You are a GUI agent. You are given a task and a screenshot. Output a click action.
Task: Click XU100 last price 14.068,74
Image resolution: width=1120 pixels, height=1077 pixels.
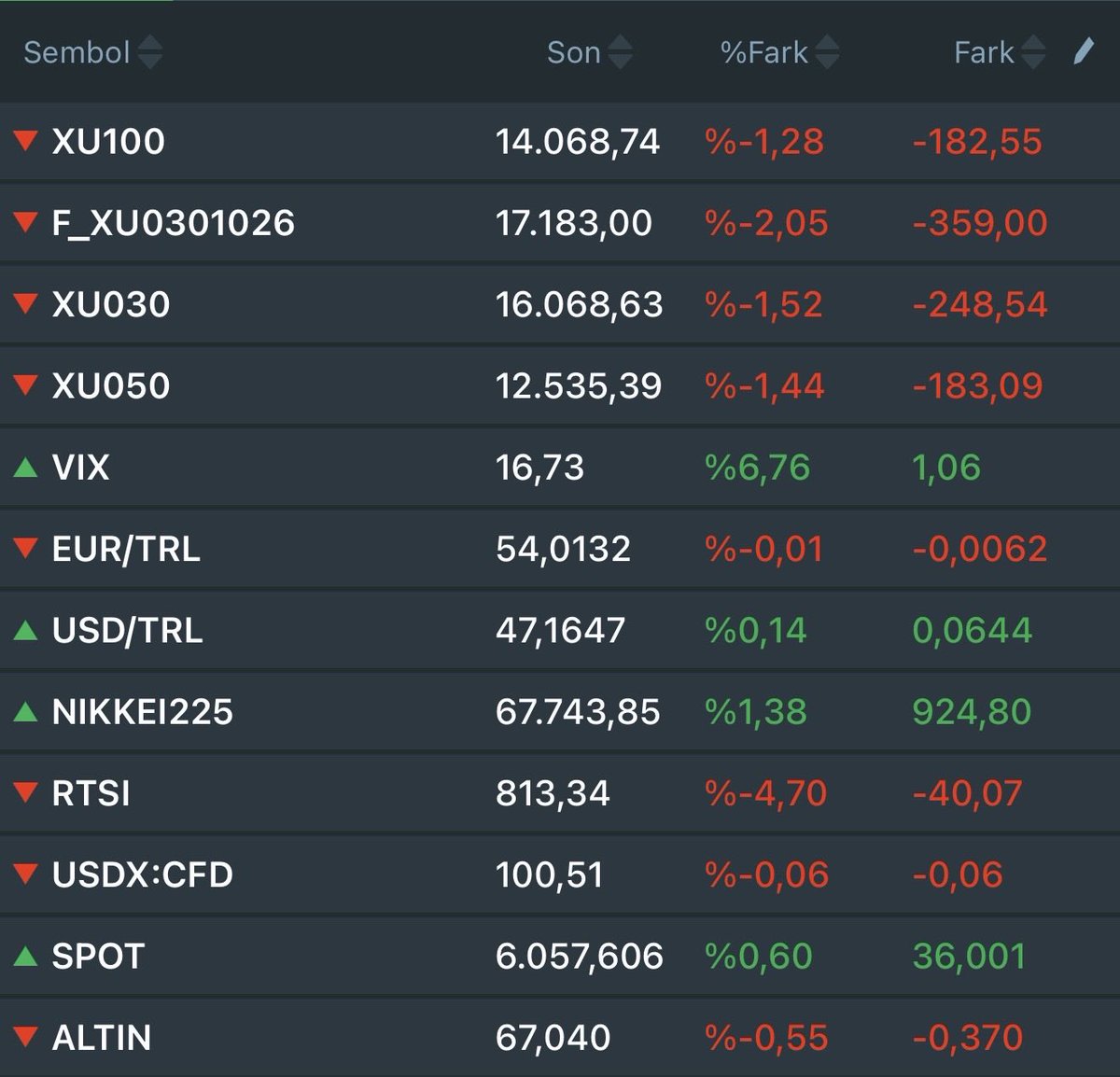[x=578, y=142]
